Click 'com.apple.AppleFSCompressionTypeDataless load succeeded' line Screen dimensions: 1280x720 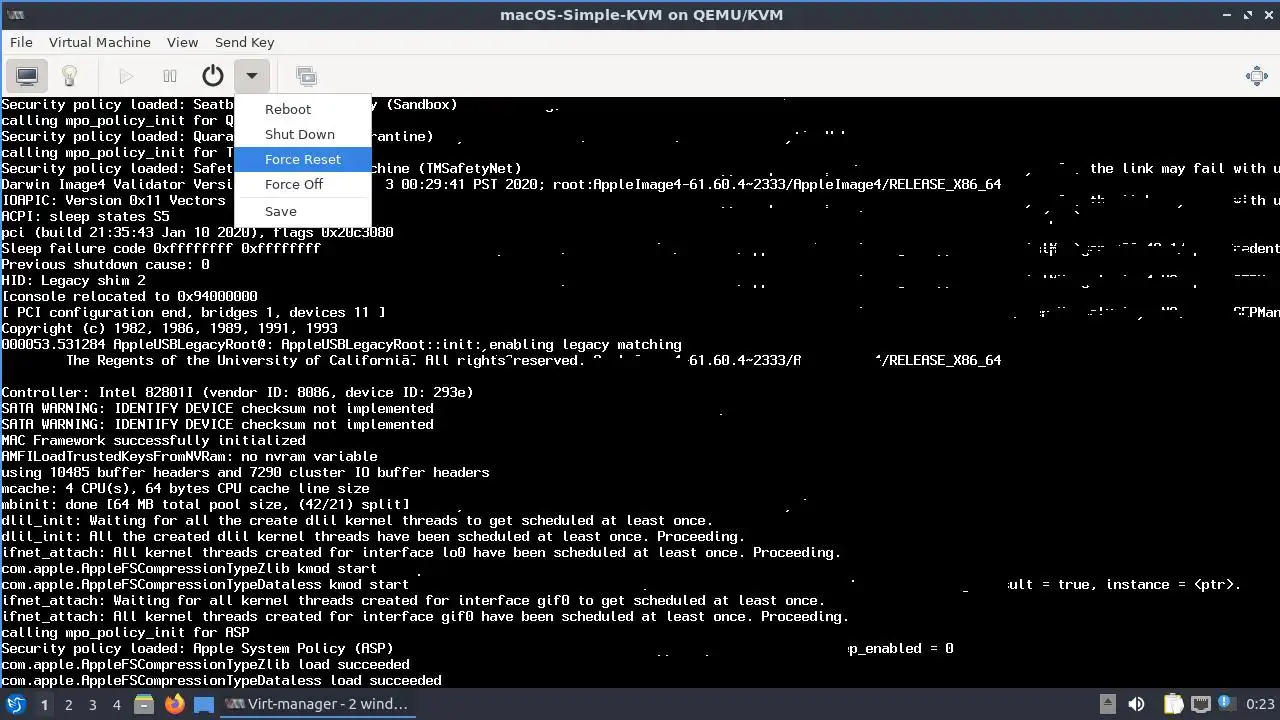point(222,680)
